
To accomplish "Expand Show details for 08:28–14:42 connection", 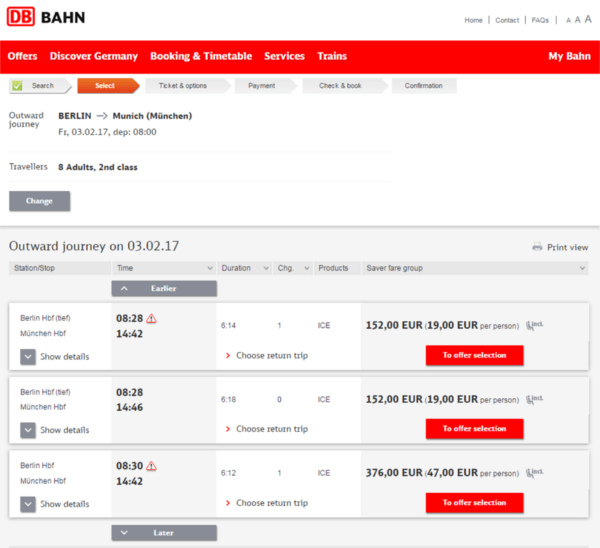I will (x=28, y=357).
